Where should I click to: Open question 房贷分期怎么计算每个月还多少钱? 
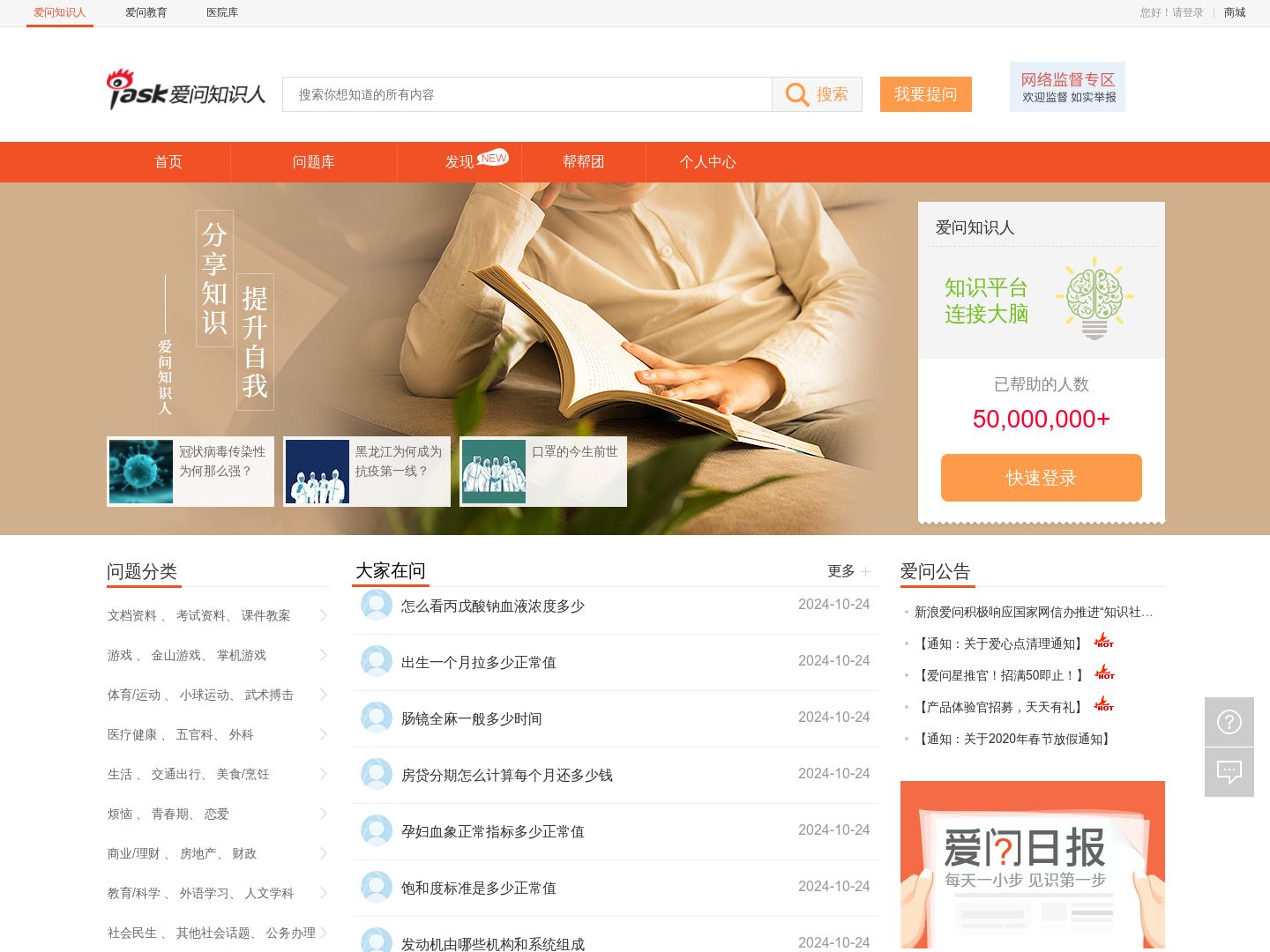point(507,776)
